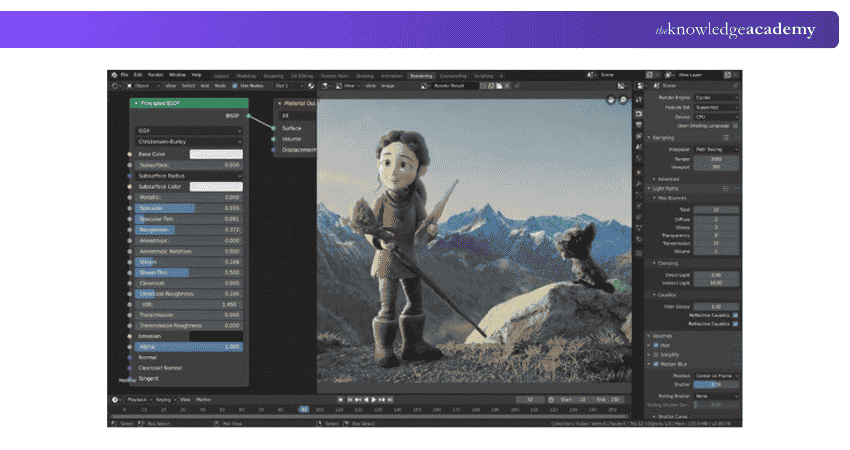Open the Render menu in the top bar
850x450 pixels.
pos(156,75)
